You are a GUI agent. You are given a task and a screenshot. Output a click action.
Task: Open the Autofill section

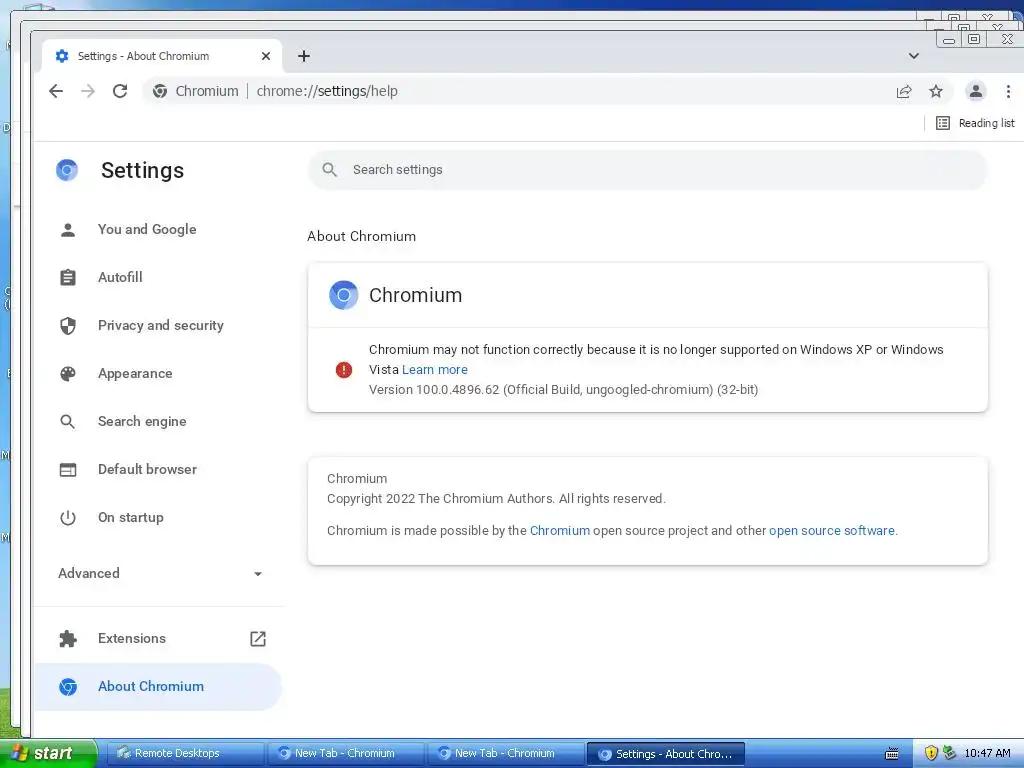pos(120,278)
